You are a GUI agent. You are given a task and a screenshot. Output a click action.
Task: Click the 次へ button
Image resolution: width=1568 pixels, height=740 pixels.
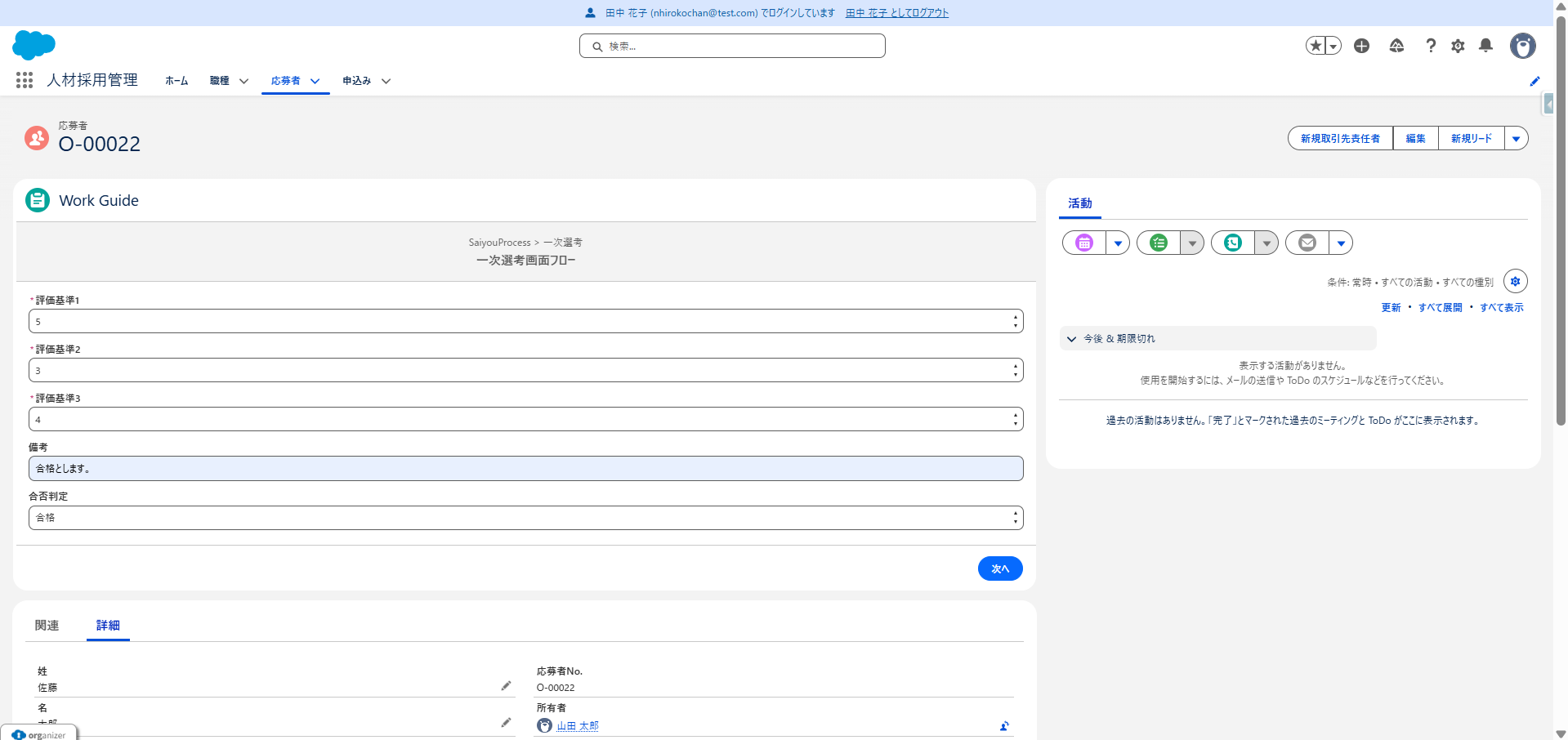click(x=999, y=568)
